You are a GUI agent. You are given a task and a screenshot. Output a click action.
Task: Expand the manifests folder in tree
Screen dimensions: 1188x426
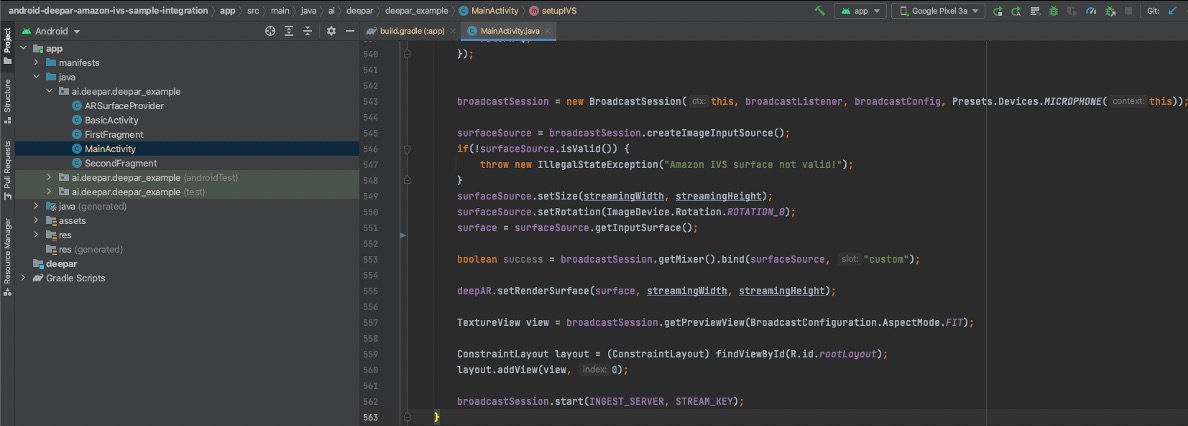[x=37, y=62]
